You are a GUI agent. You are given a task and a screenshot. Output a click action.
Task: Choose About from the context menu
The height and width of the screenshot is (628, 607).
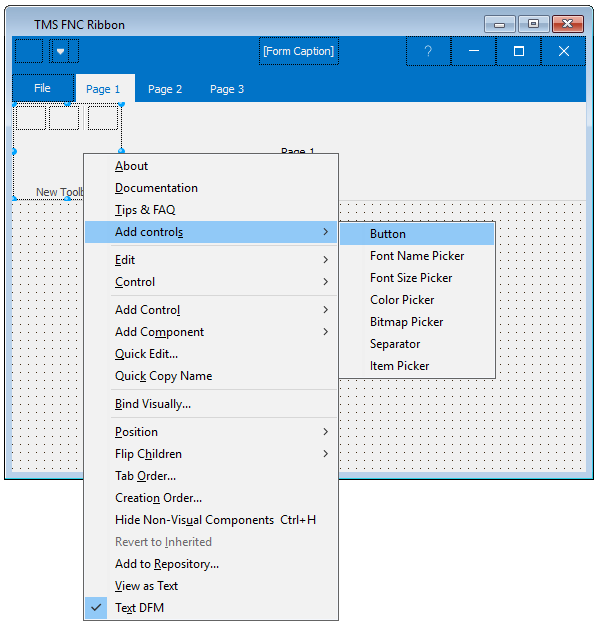(212, 166)
